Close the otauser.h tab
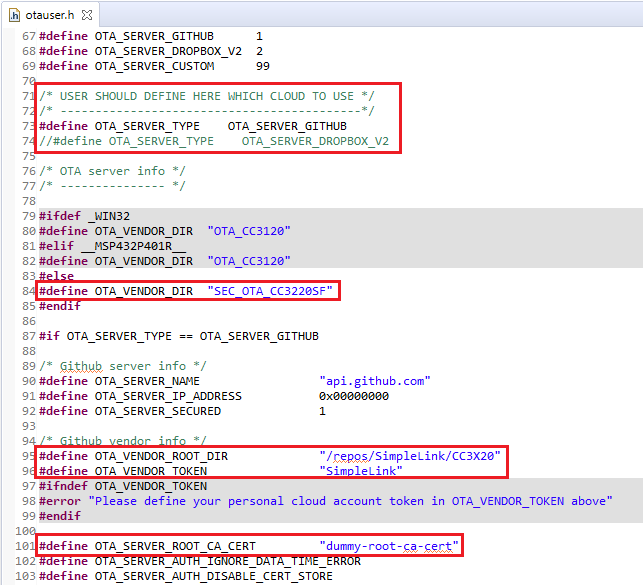Image resolution: width=643 pixels, height=585 pixels. 87,15
